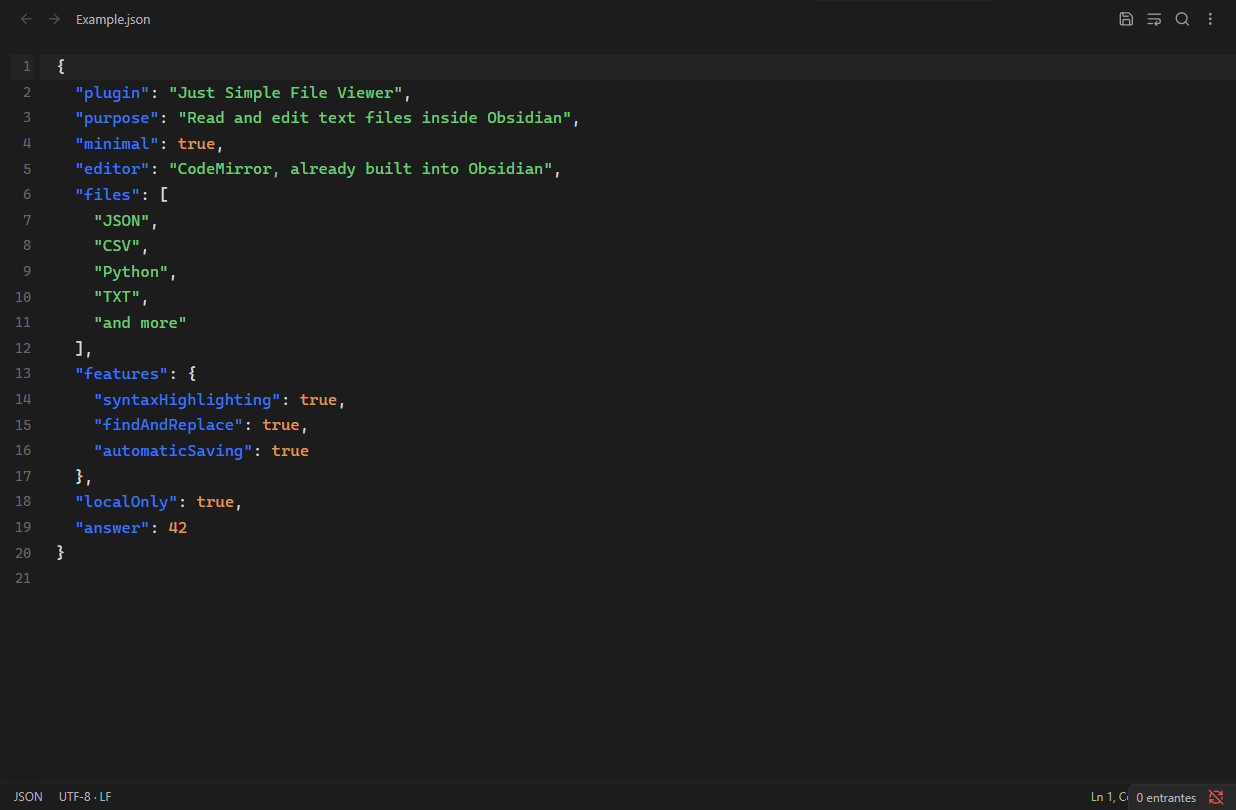Click the true value after "syntaxHighlighting"
The image size is (1236, 810).
coord(319,400)
